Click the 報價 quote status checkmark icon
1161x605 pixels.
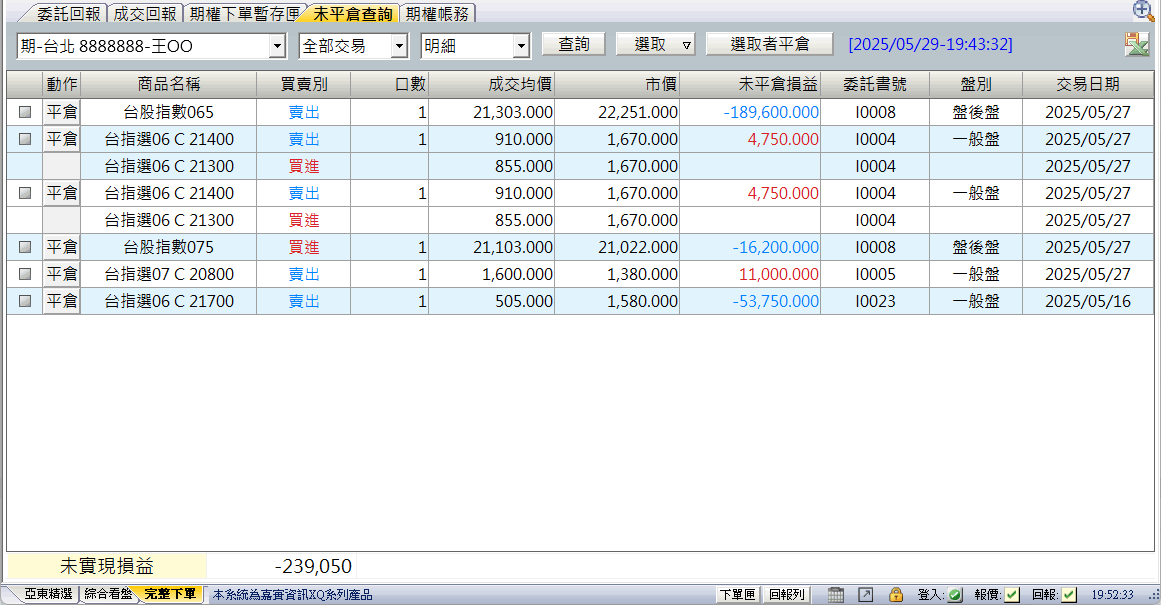pyautogui.click(x=1013, y=595)
